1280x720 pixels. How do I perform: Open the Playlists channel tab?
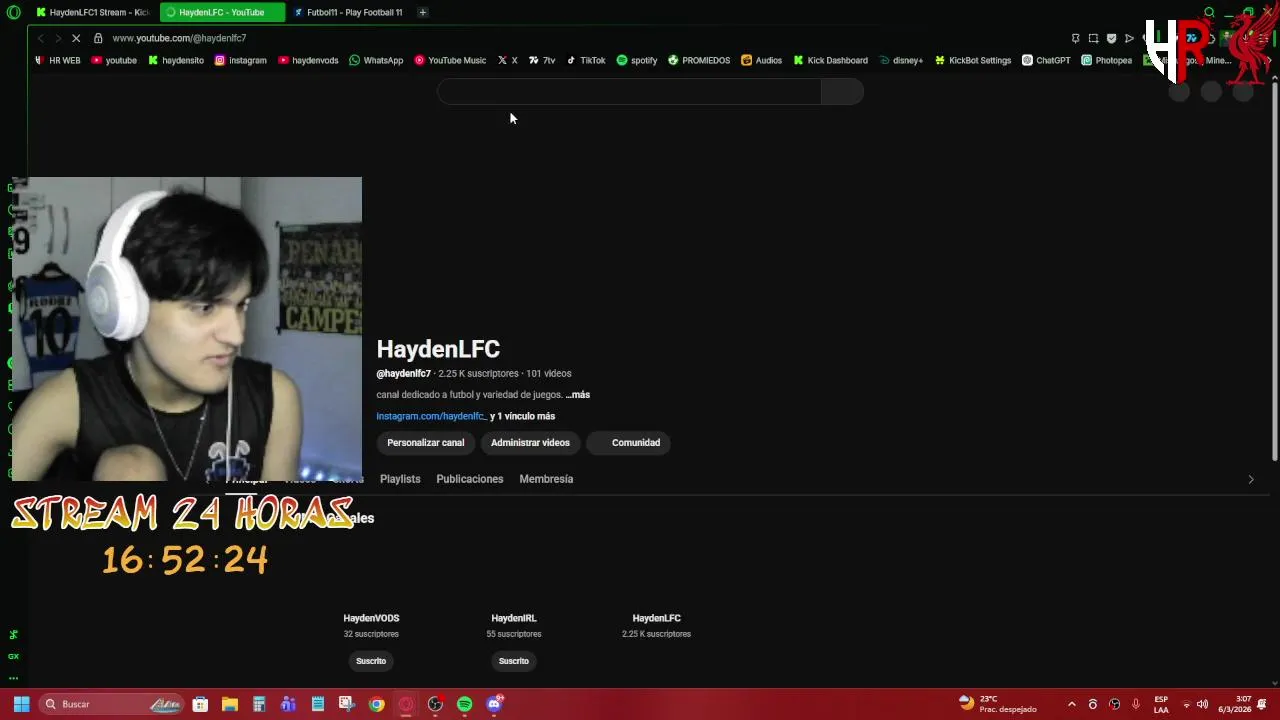[400, 479]
